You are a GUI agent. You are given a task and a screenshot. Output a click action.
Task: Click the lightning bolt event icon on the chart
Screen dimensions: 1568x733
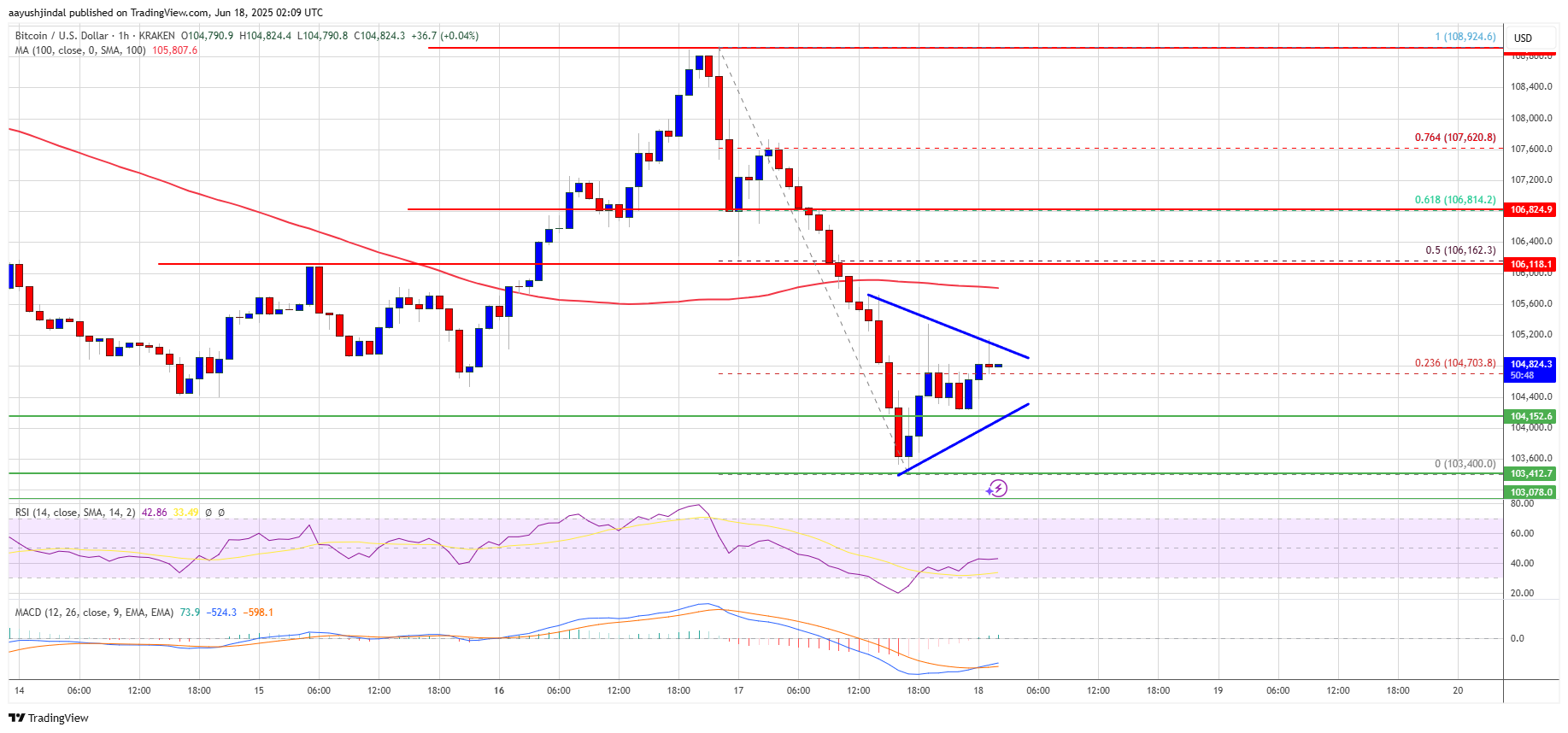997,489
